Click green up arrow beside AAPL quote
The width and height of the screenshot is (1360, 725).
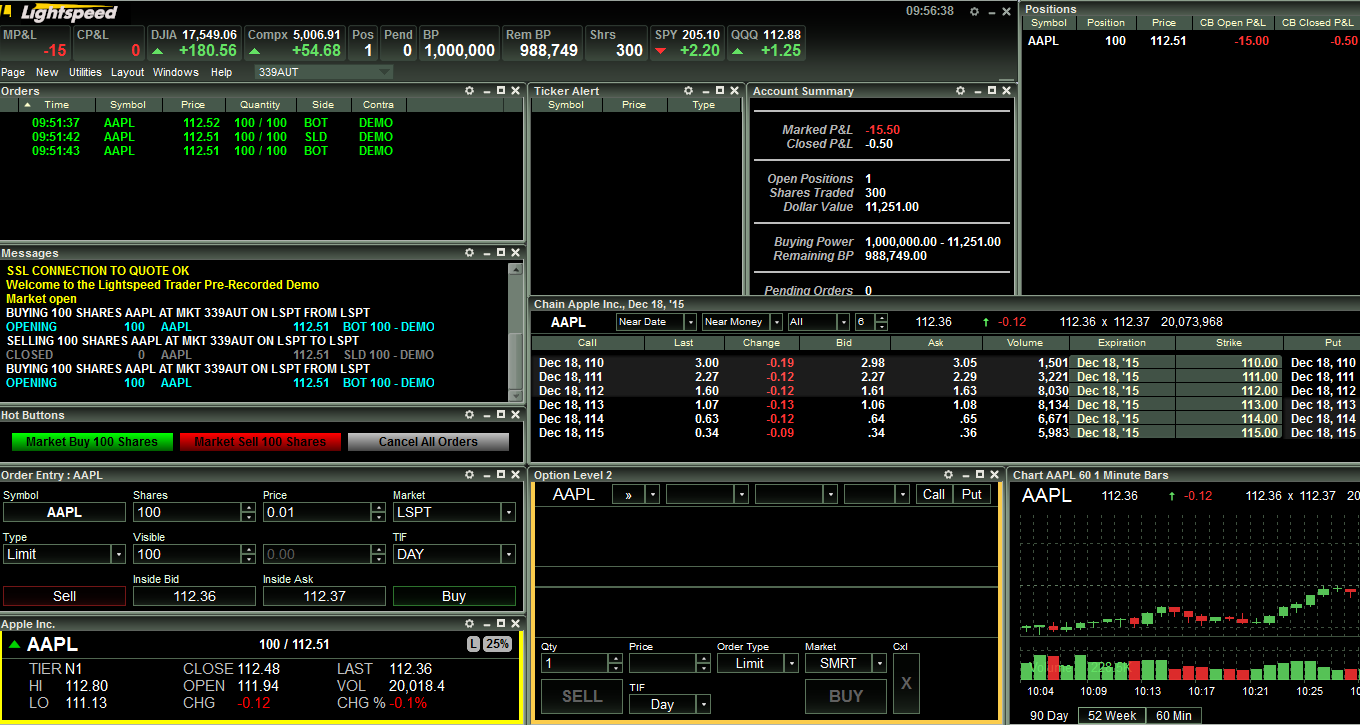14,645
